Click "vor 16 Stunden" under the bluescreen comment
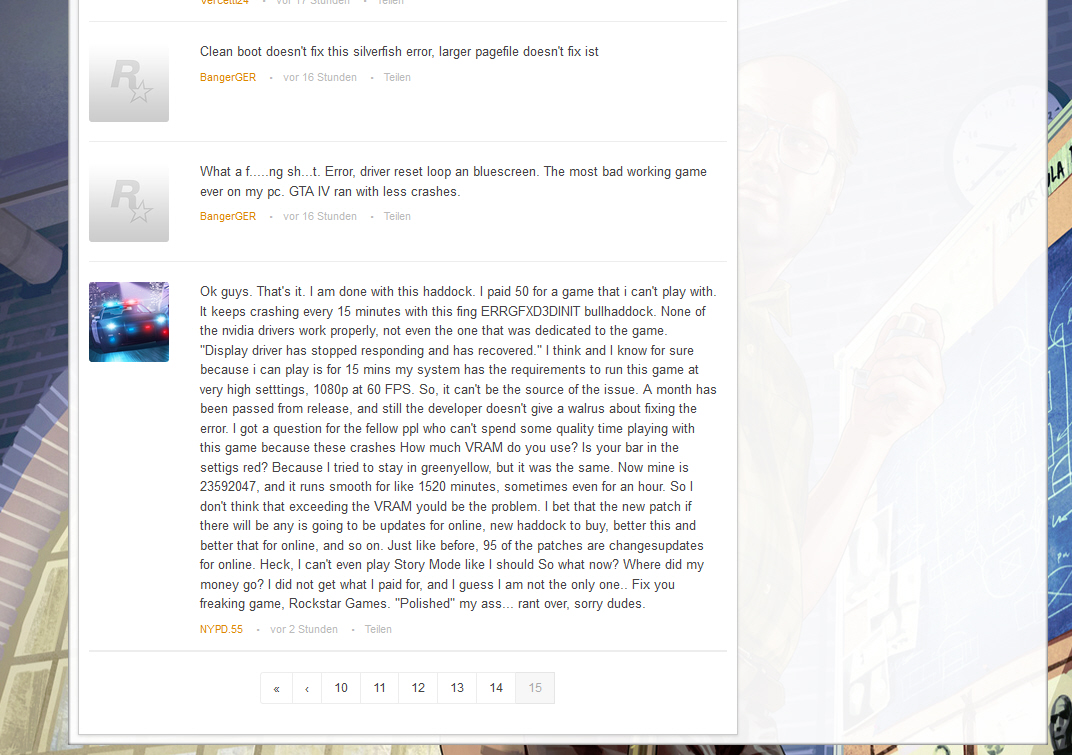Viewport: 1072px width, 755px height. pos(320,216)
